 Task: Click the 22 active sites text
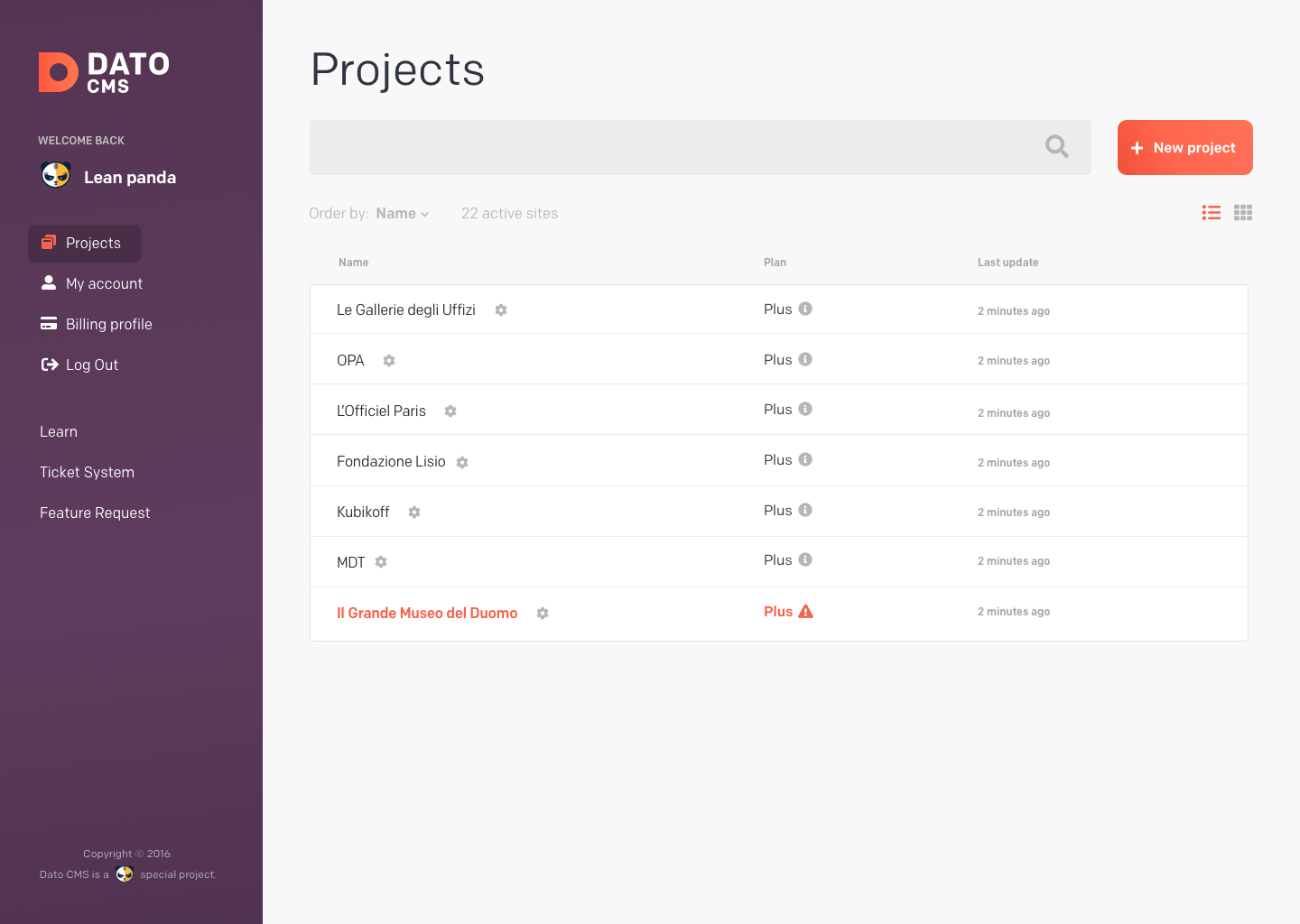[x=509, y=214]
